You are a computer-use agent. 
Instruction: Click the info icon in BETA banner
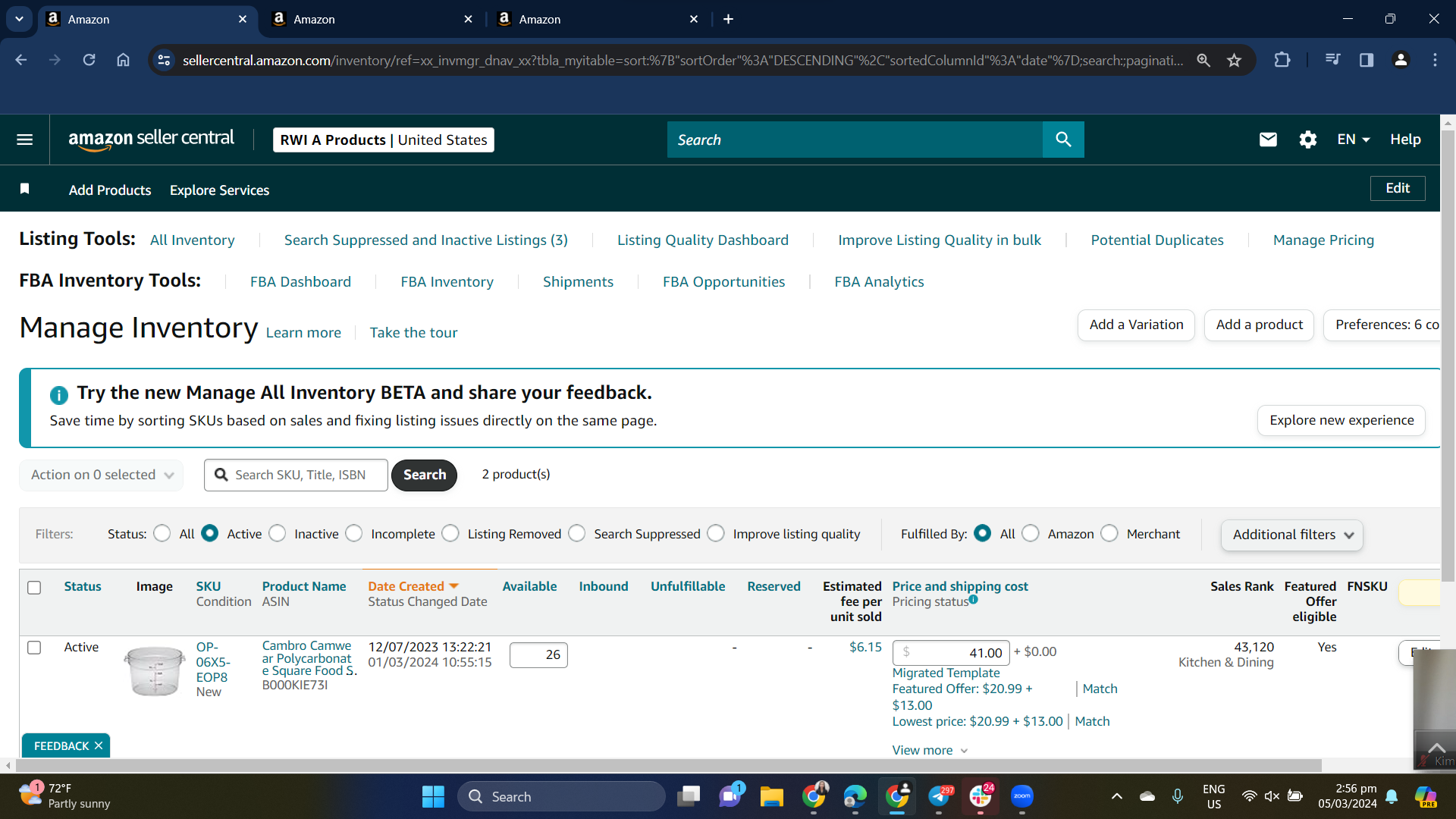58,394
